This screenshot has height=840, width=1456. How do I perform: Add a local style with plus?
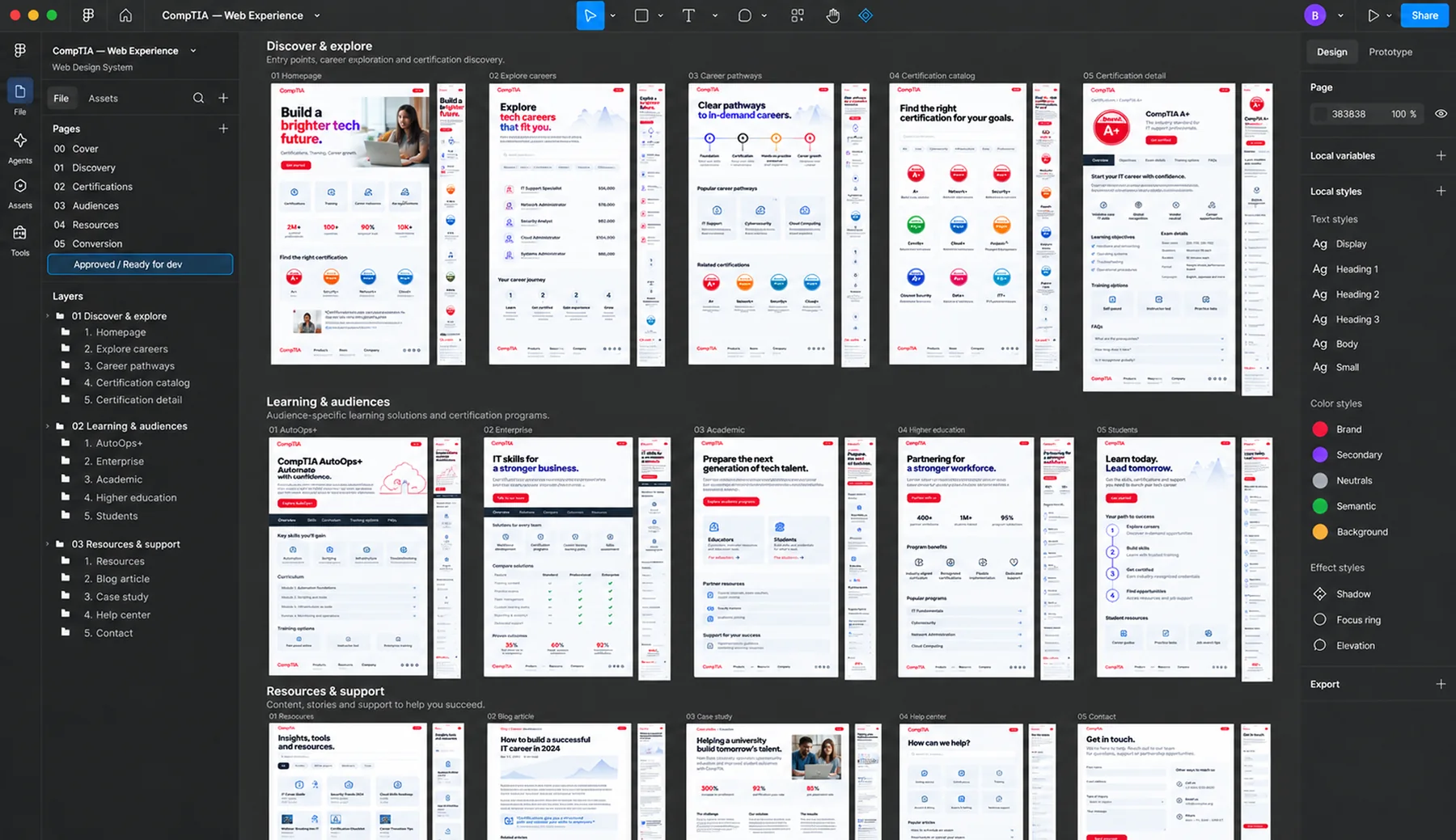click(x=1441, y=191)
